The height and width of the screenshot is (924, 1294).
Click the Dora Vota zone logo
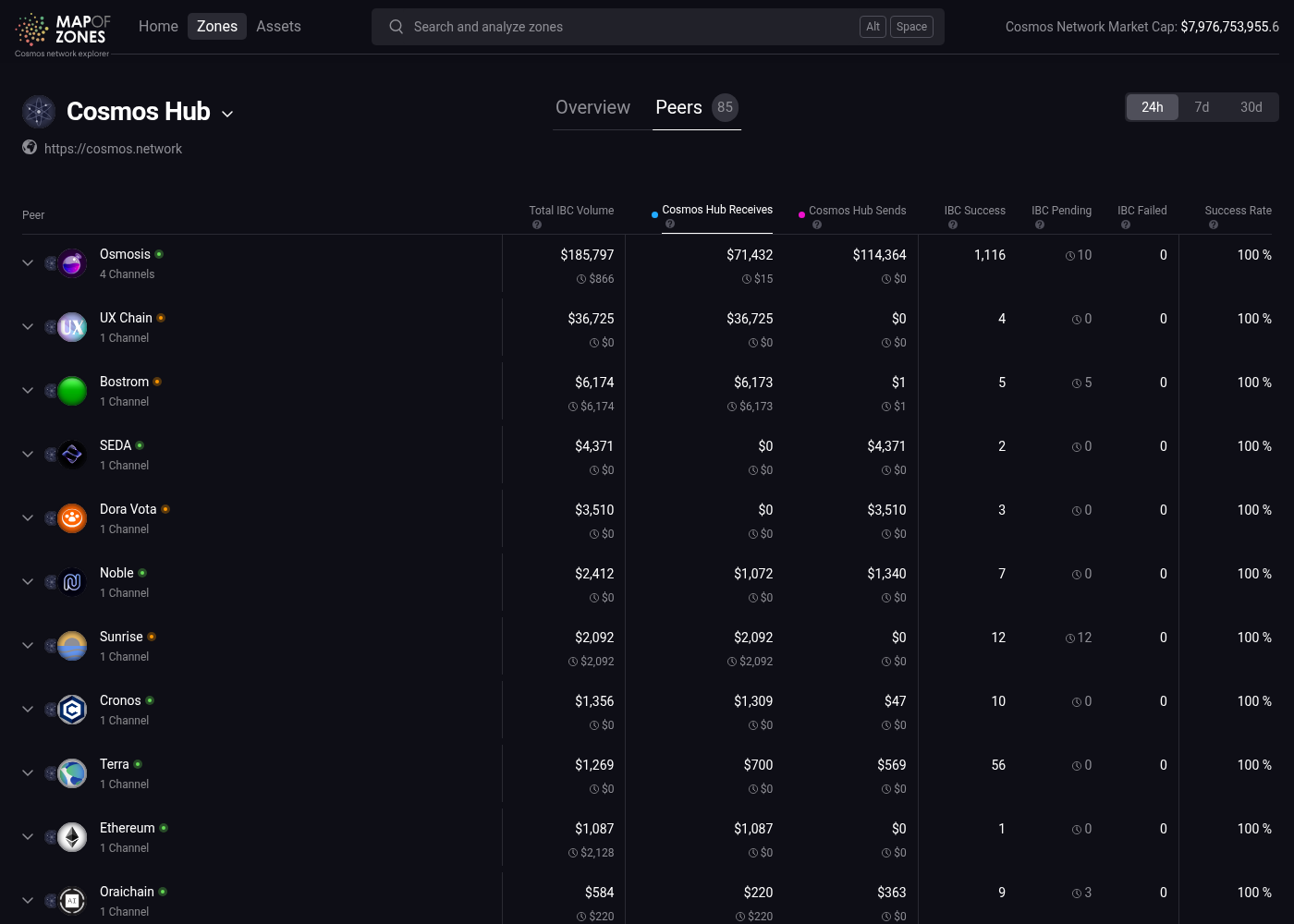pyautogui.click(x=72, y=518)
